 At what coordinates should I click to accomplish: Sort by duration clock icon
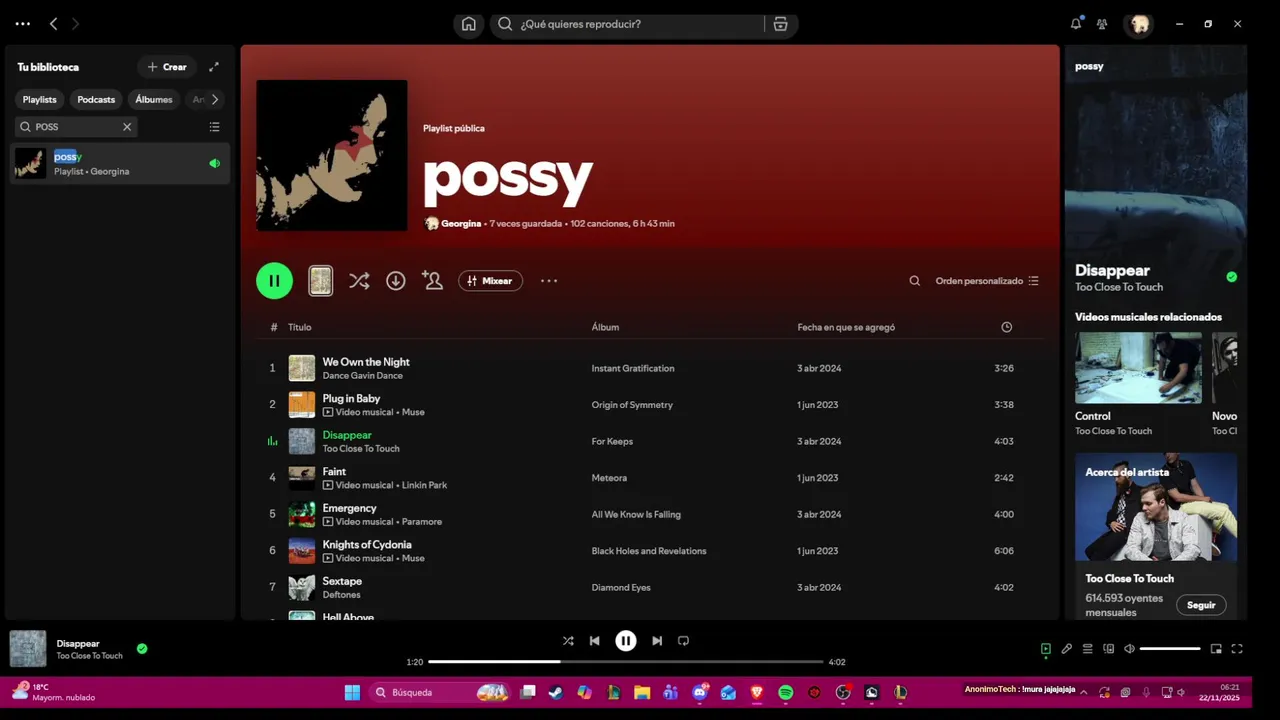coord(1006,327)
